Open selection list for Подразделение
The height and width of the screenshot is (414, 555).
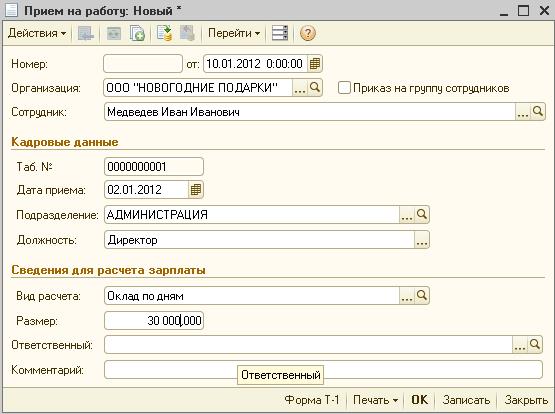point(407,214)
